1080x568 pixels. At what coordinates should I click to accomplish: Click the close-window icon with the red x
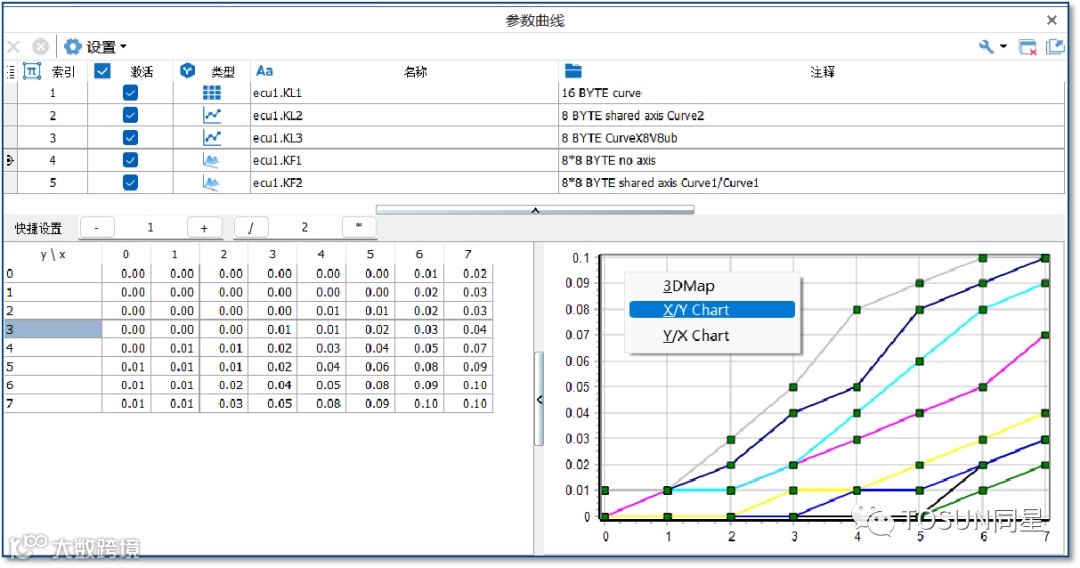[x=1028, y=47]
